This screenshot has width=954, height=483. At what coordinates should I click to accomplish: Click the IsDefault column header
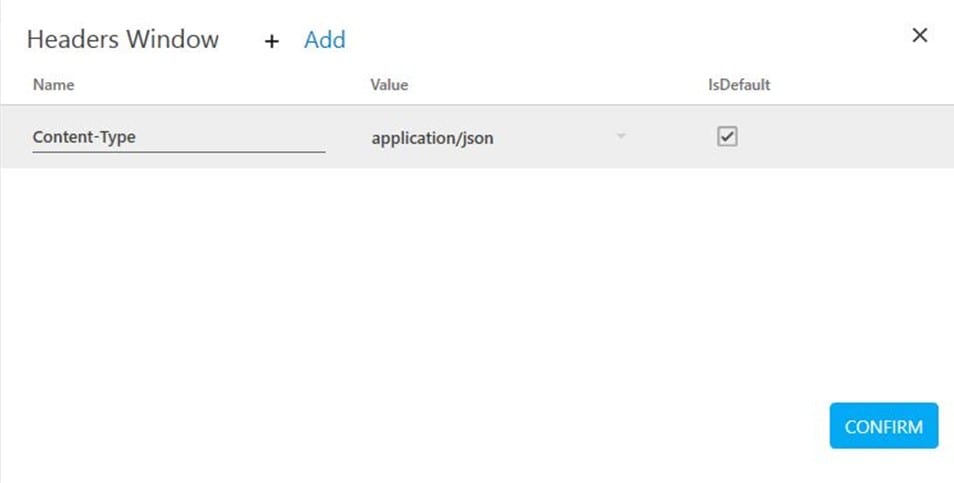[738, 85]
